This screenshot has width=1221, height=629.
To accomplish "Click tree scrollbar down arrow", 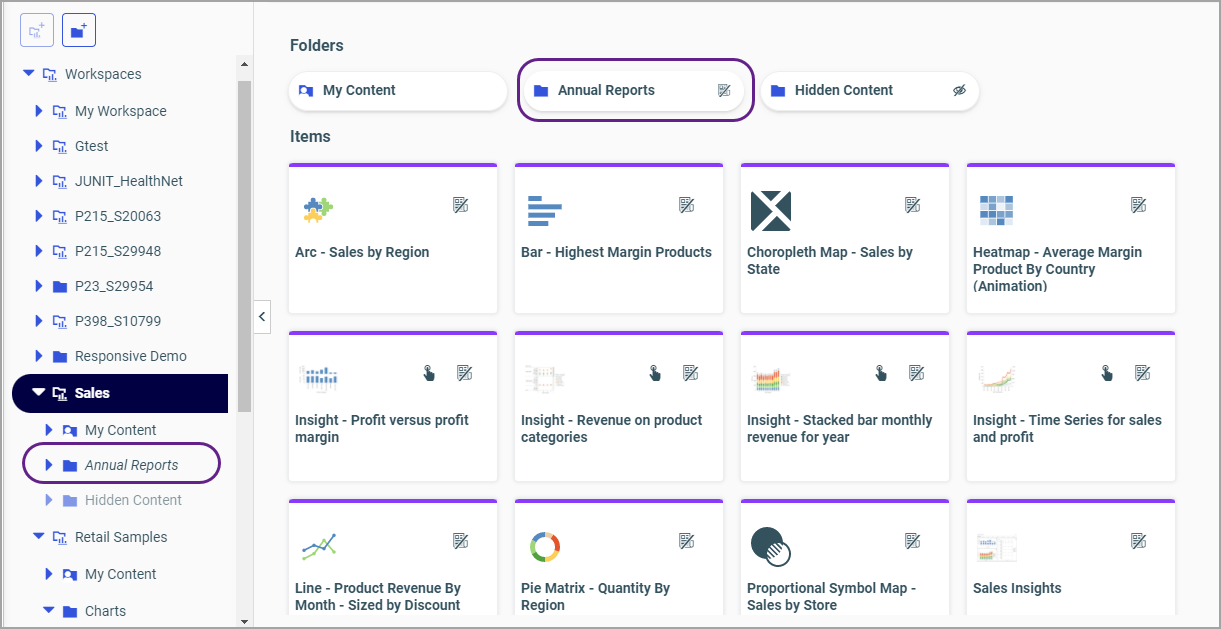I will coord(244,621).
